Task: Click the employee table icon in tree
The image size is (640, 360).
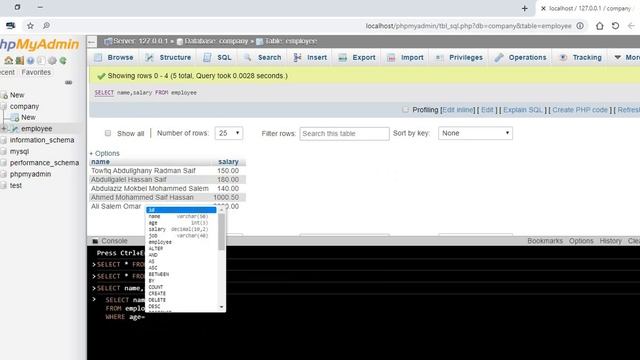Action: point(15,129)
